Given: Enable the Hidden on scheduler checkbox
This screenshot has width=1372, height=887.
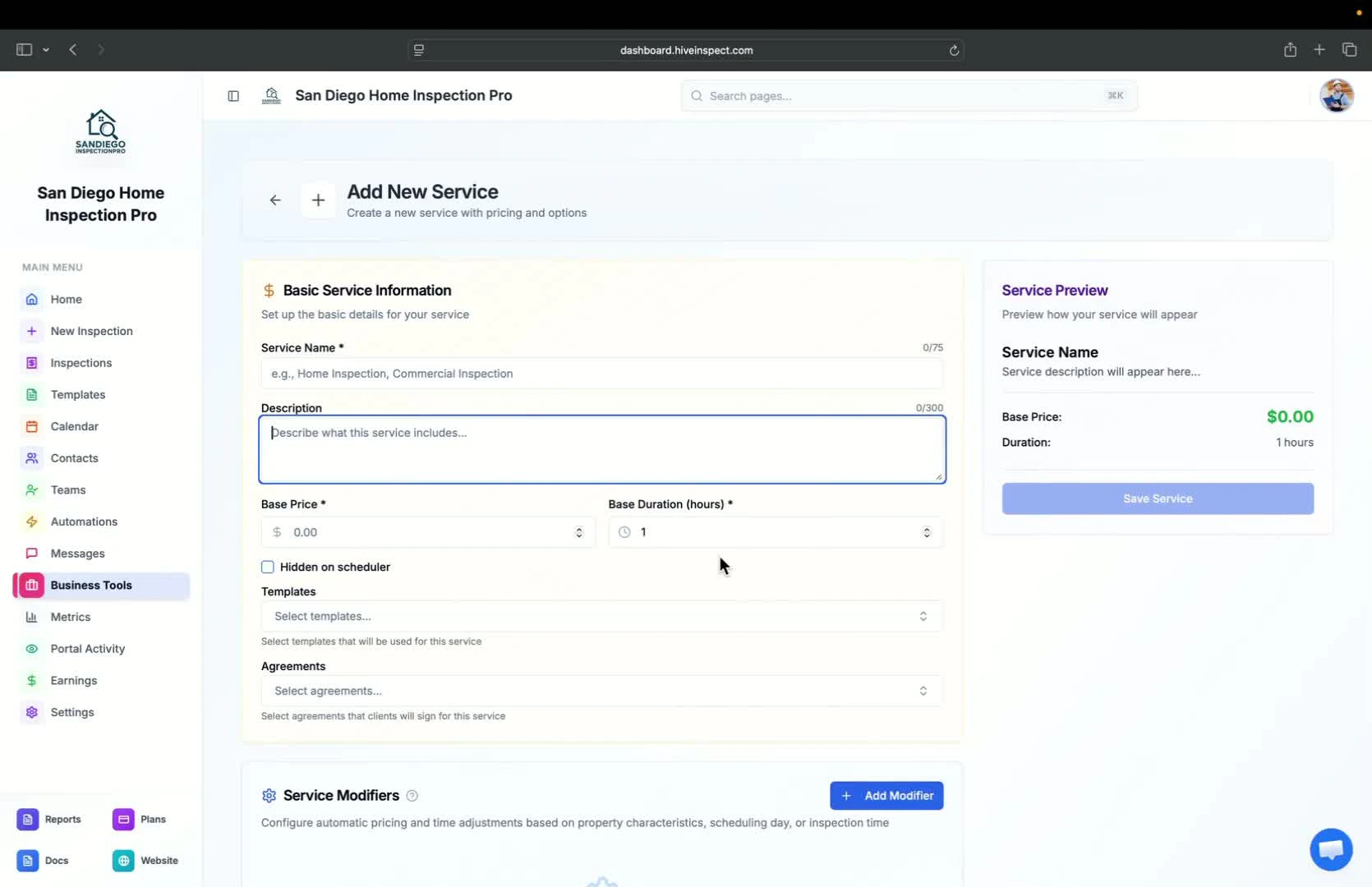Looking at the screenshot, I should pyautogui.click(x=267, y=567).
